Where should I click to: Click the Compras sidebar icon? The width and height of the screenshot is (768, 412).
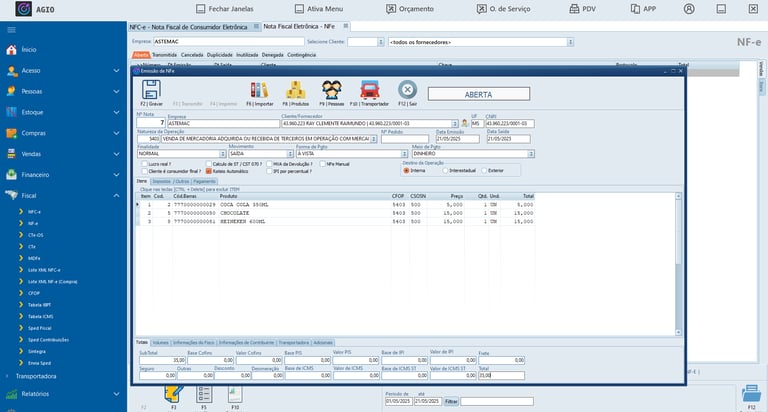11,133
